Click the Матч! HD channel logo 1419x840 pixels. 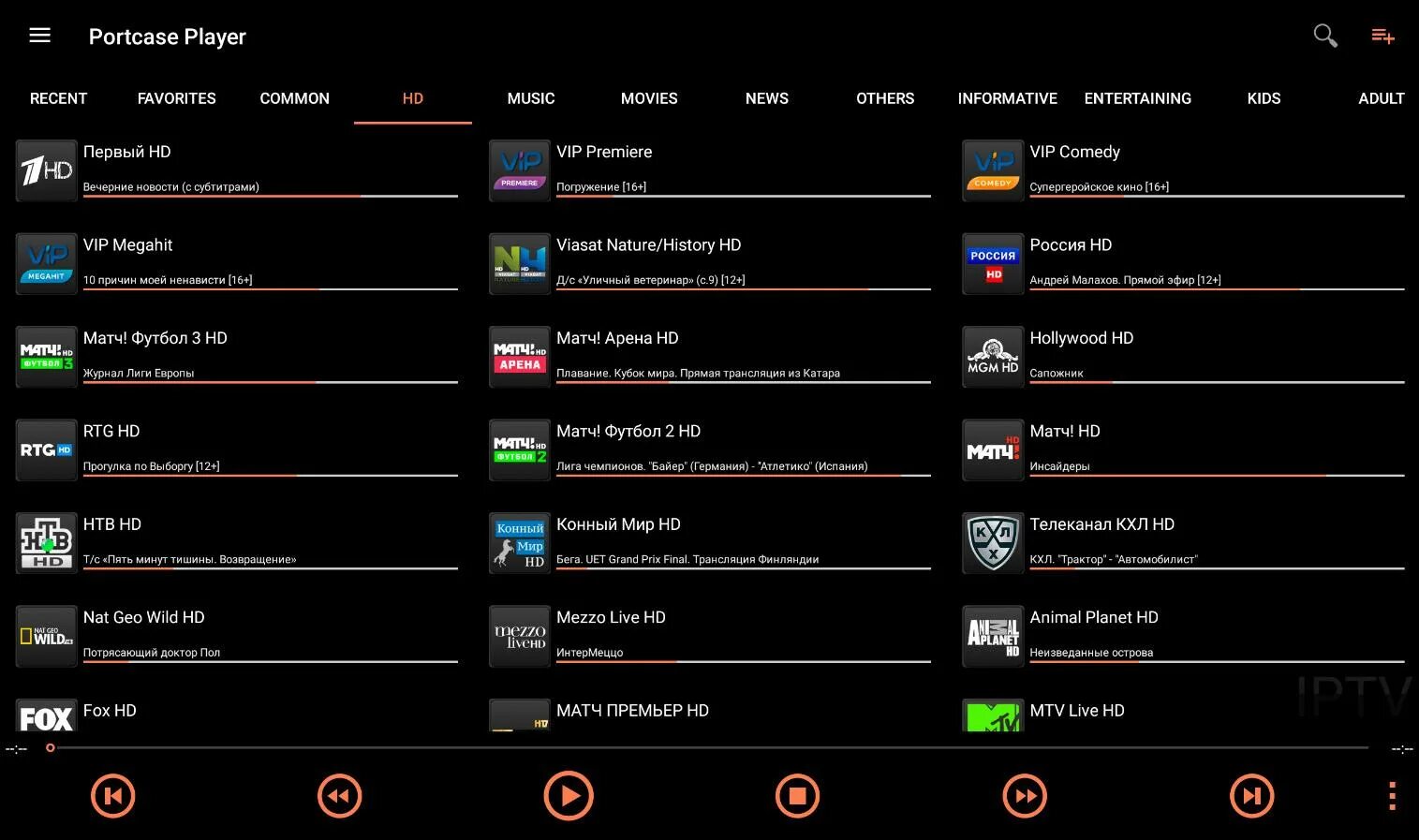pyautogui.click(x=993, y=449)
